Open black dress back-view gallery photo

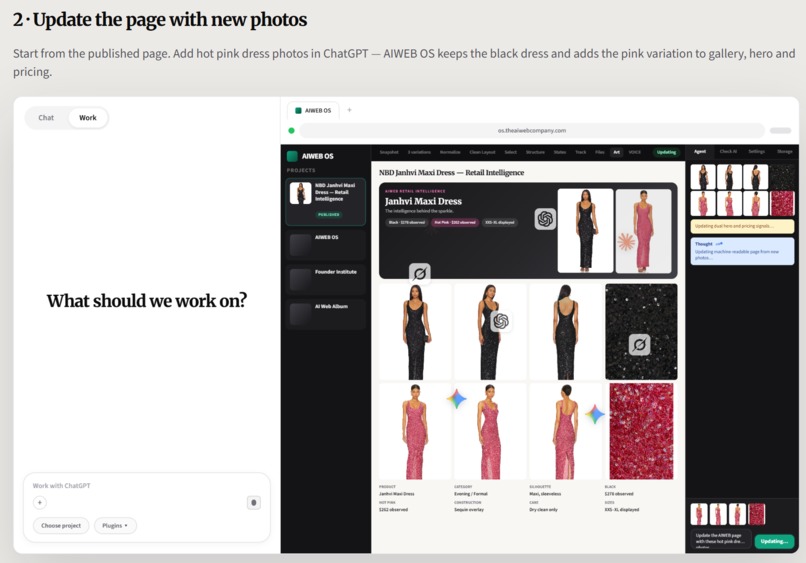coord(565,332)
